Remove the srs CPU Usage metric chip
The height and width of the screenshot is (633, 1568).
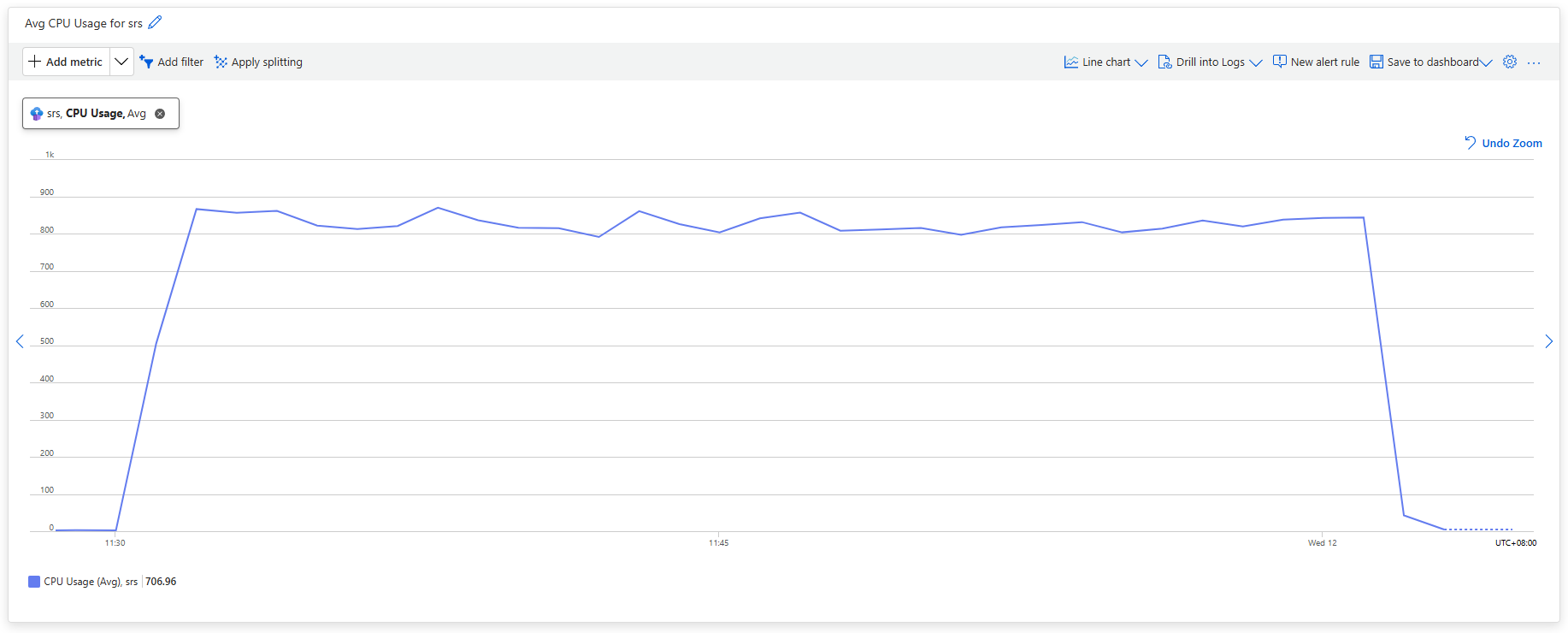(x=160, y=113)
